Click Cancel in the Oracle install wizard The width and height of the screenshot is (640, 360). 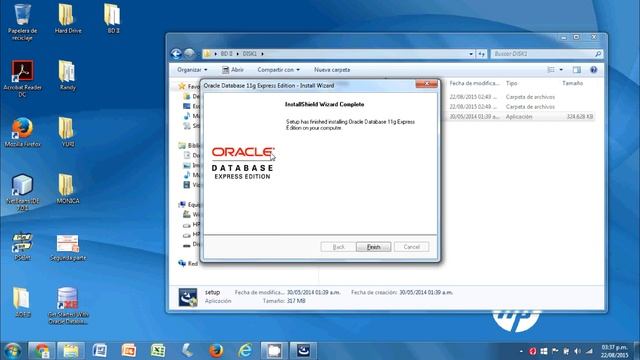click(x=411, y=247)
